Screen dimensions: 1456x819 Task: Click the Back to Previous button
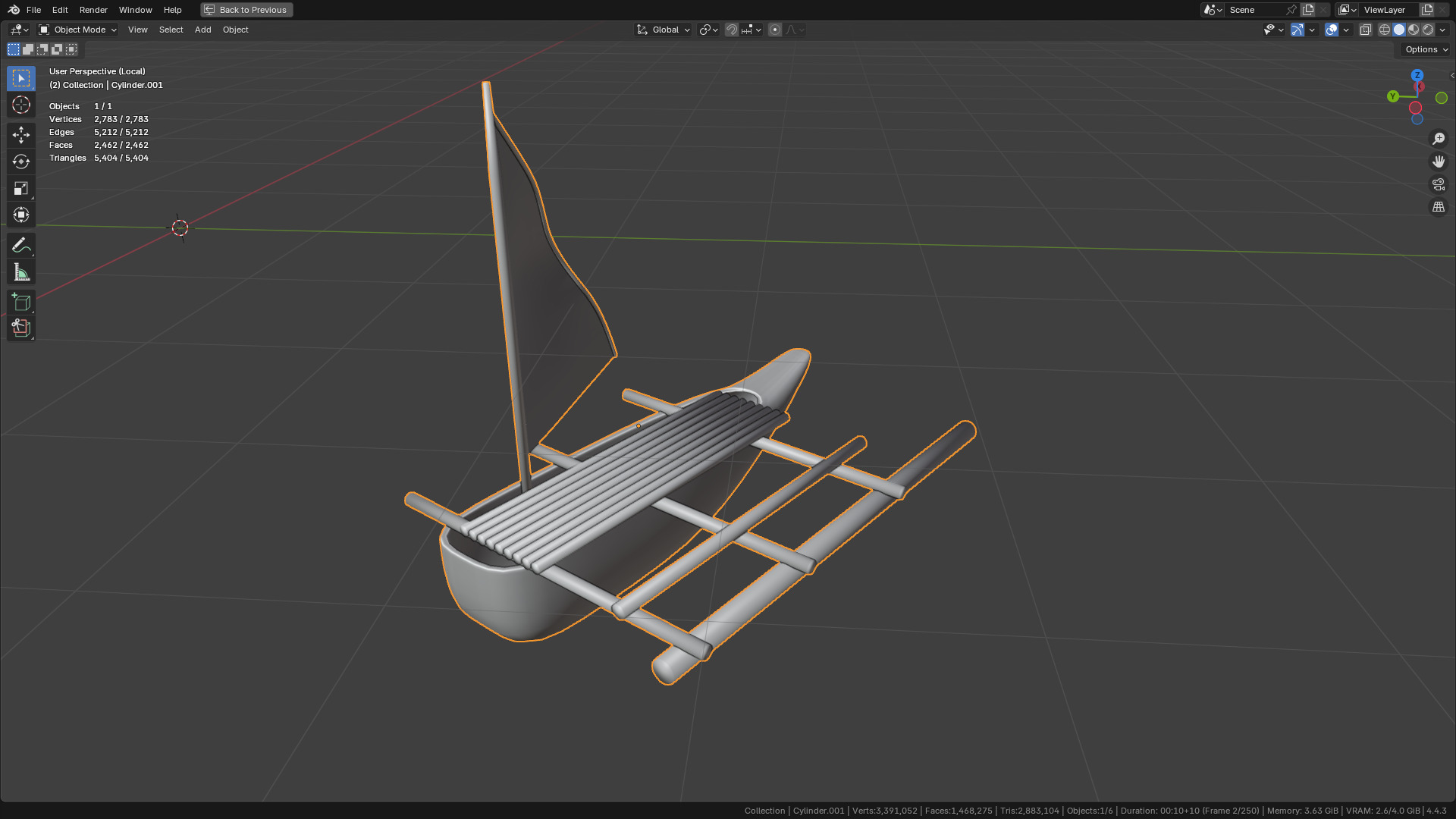pyautogui.click(x=246, y=10)
